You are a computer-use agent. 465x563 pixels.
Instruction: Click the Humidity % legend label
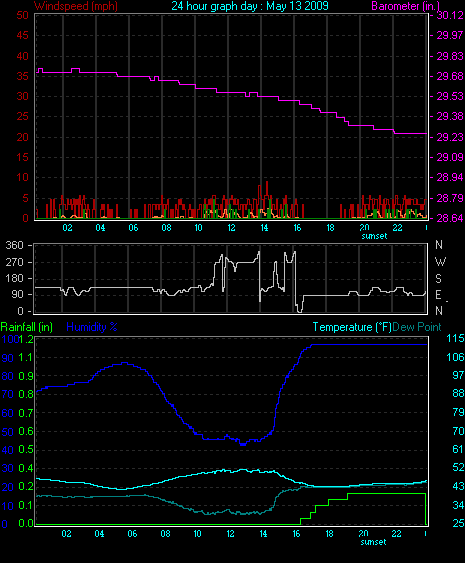(x=92, y=327)
